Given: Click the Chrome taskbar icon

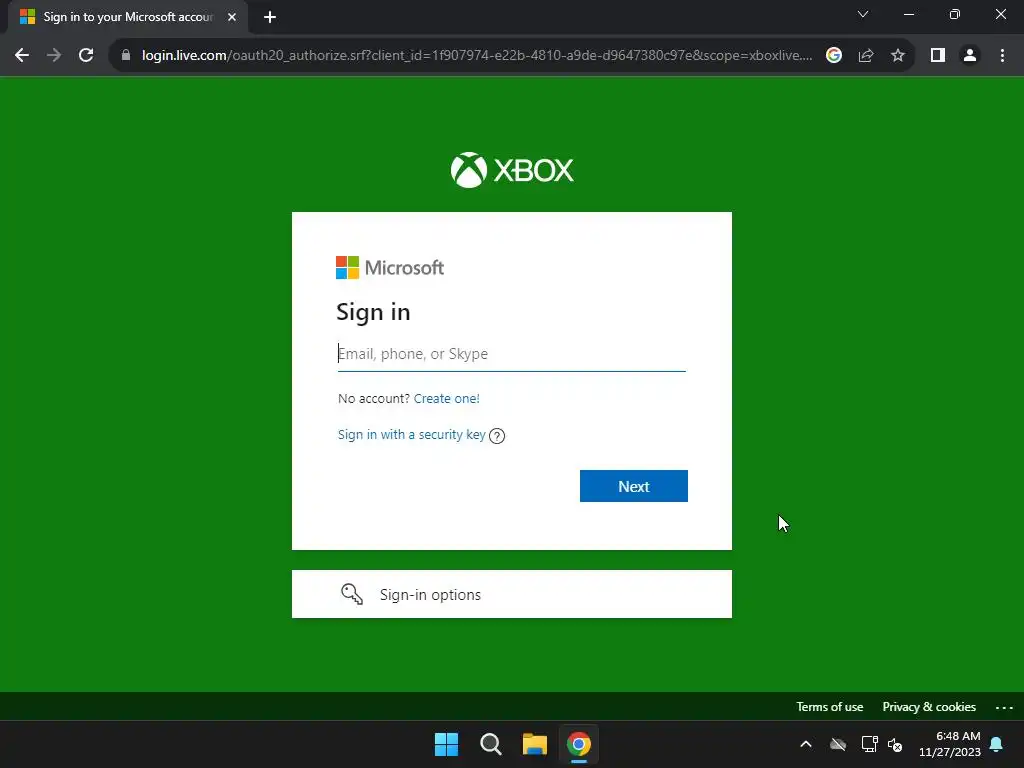Looking at the screenshot, I should pyautogui.click(x=579, y=744).
